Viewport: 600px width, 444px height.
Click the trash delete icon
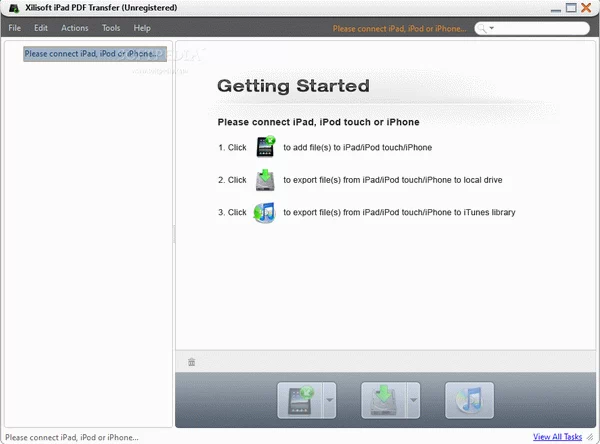click(192, 362)
